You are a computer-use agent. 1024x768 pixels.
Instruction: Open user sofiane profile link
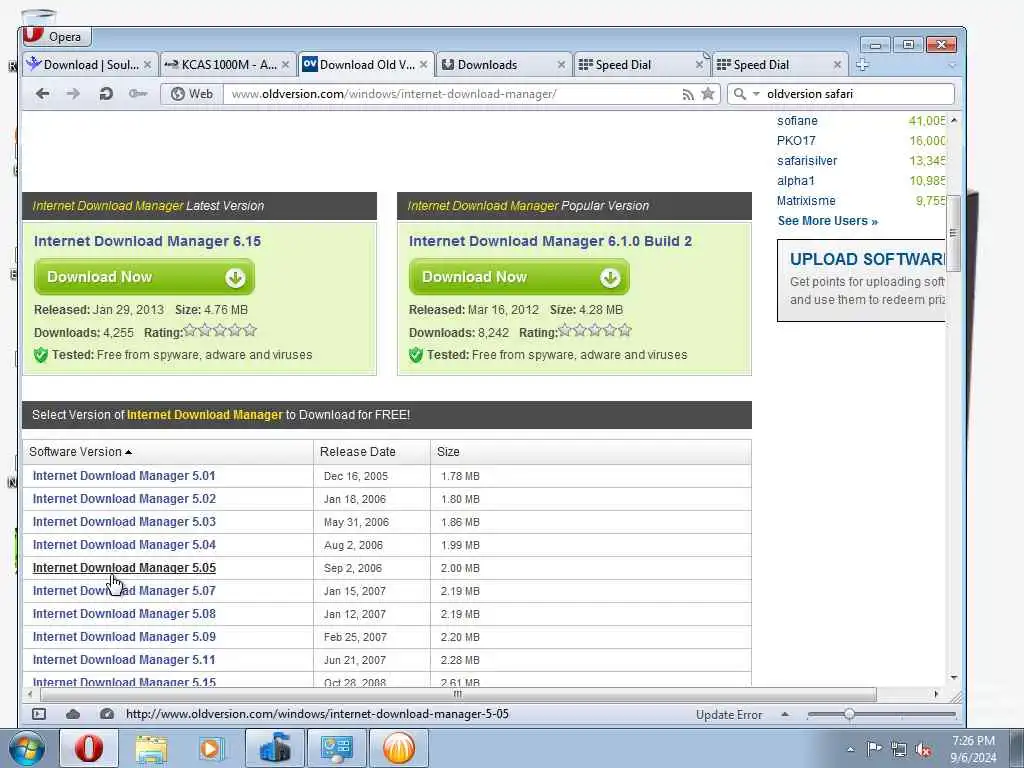[x=797, y=121]
